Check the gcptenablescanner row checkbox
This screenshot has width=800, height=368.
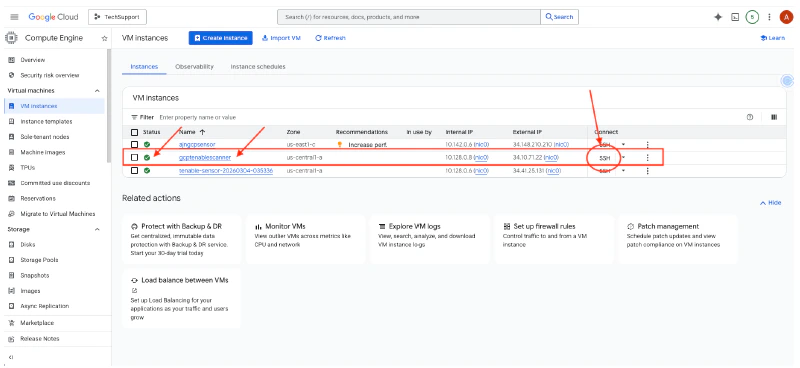pos(135,158)
